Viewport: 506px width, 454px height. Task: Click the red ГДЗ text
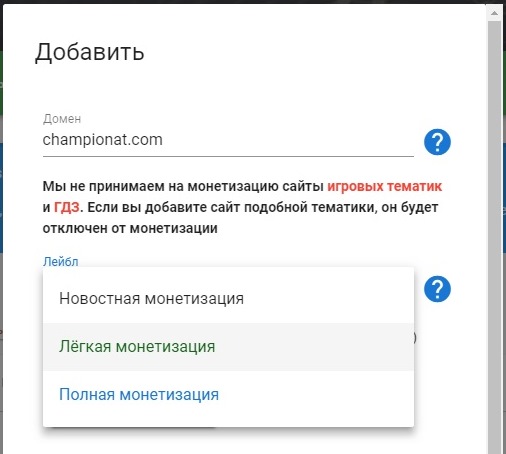[x=67, y=207]
